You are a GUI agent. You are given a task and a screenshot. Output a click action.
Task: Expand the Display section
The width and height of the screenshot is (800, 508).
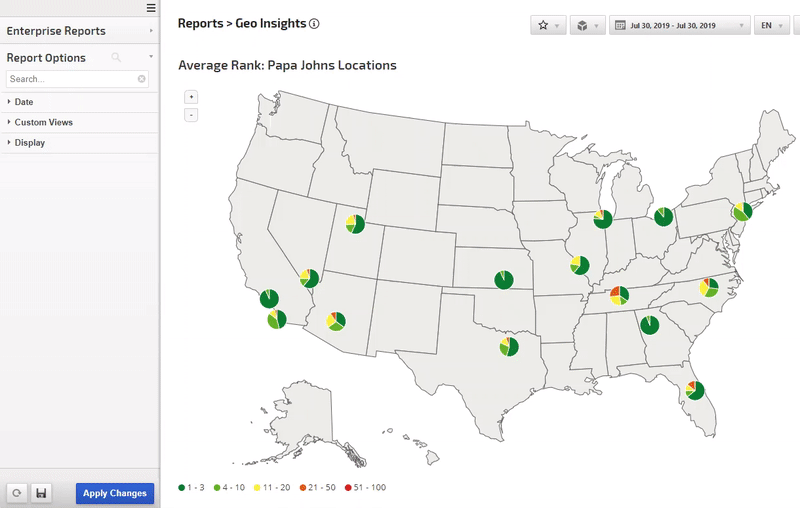(x=29, y=143)
